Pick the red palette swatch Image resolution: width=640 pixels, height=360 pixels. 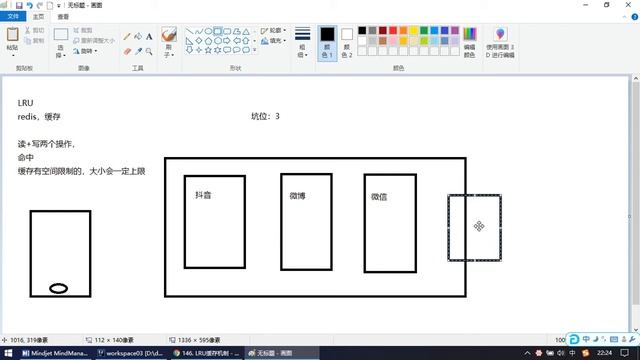pyautogui.click(x=393, y=31)
